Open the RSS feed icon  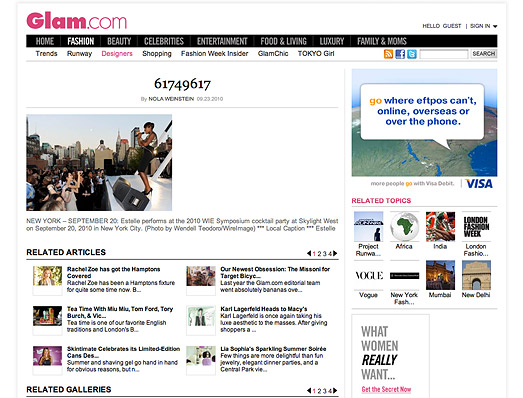tap(388, 54)
